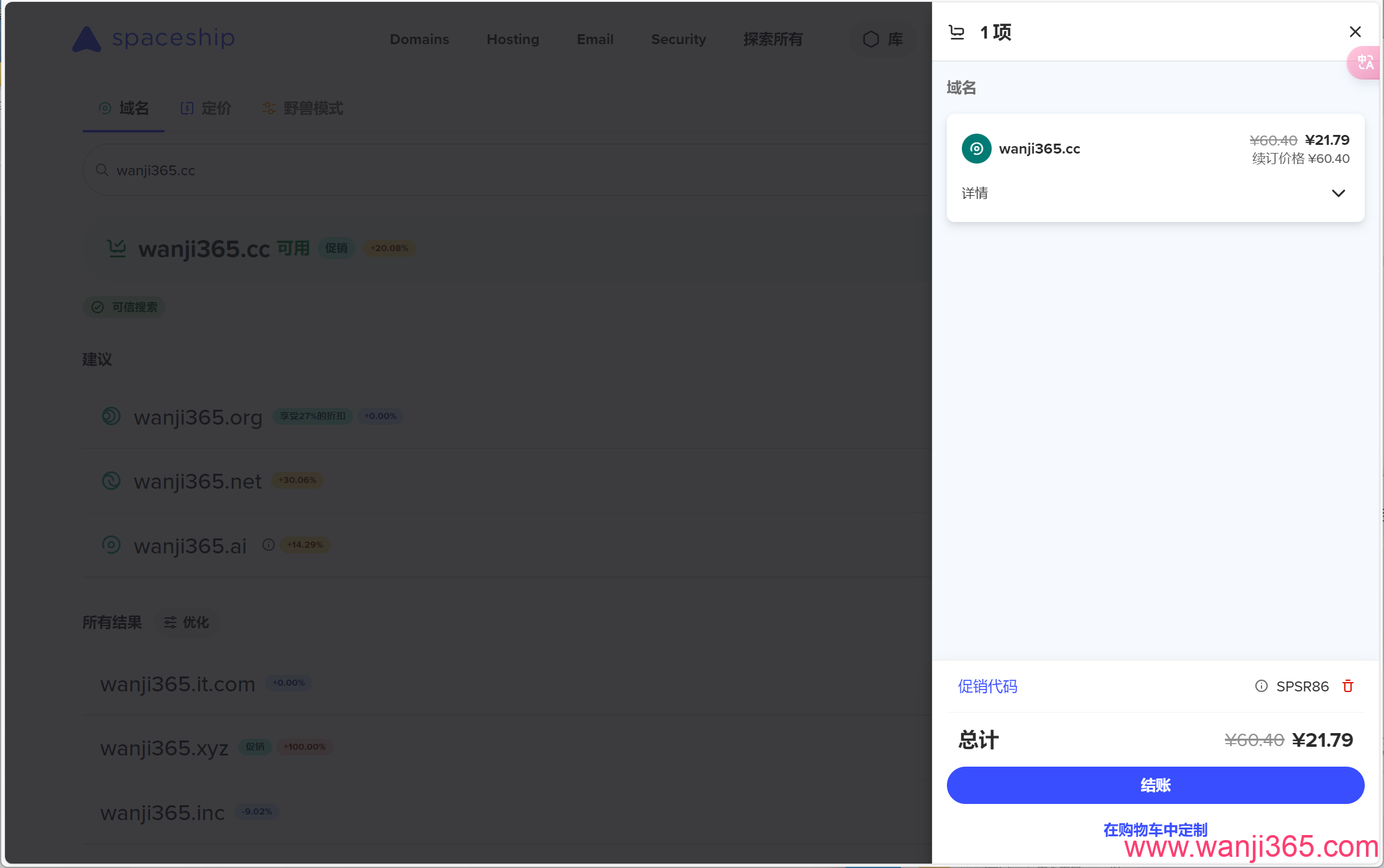1384x868 pixels.
Task: Open the Hosting menu
Action: tap(513, 39)
